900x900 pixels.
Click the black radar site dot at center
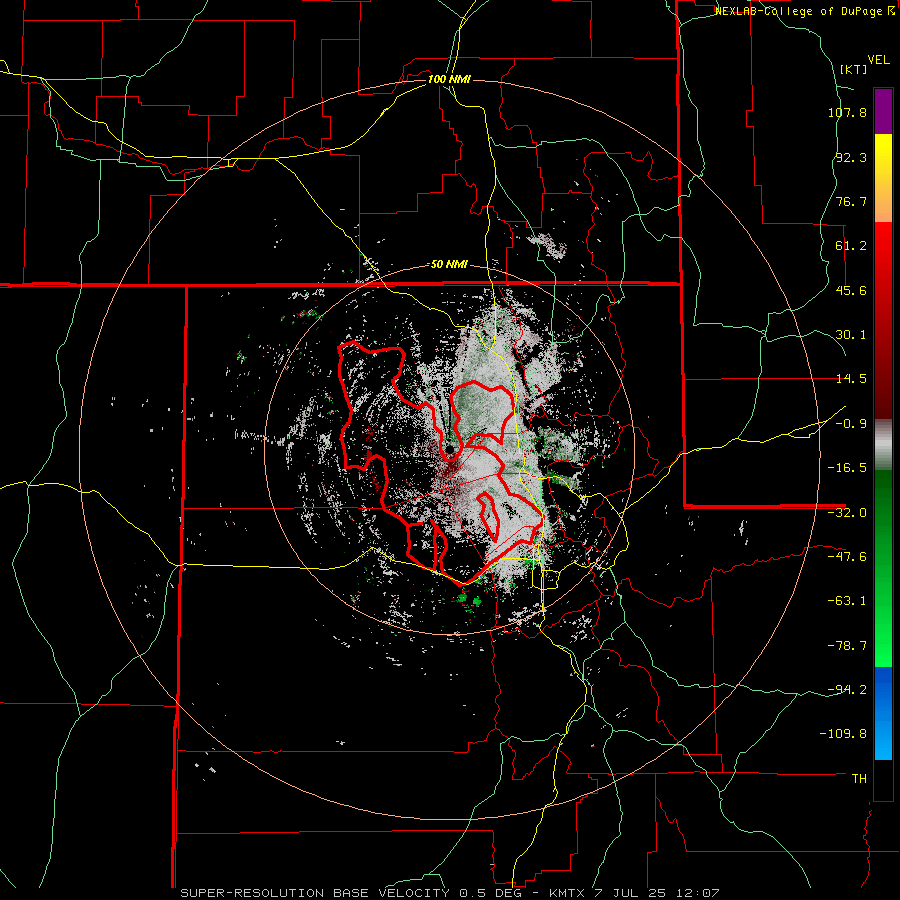pos(450,449)
